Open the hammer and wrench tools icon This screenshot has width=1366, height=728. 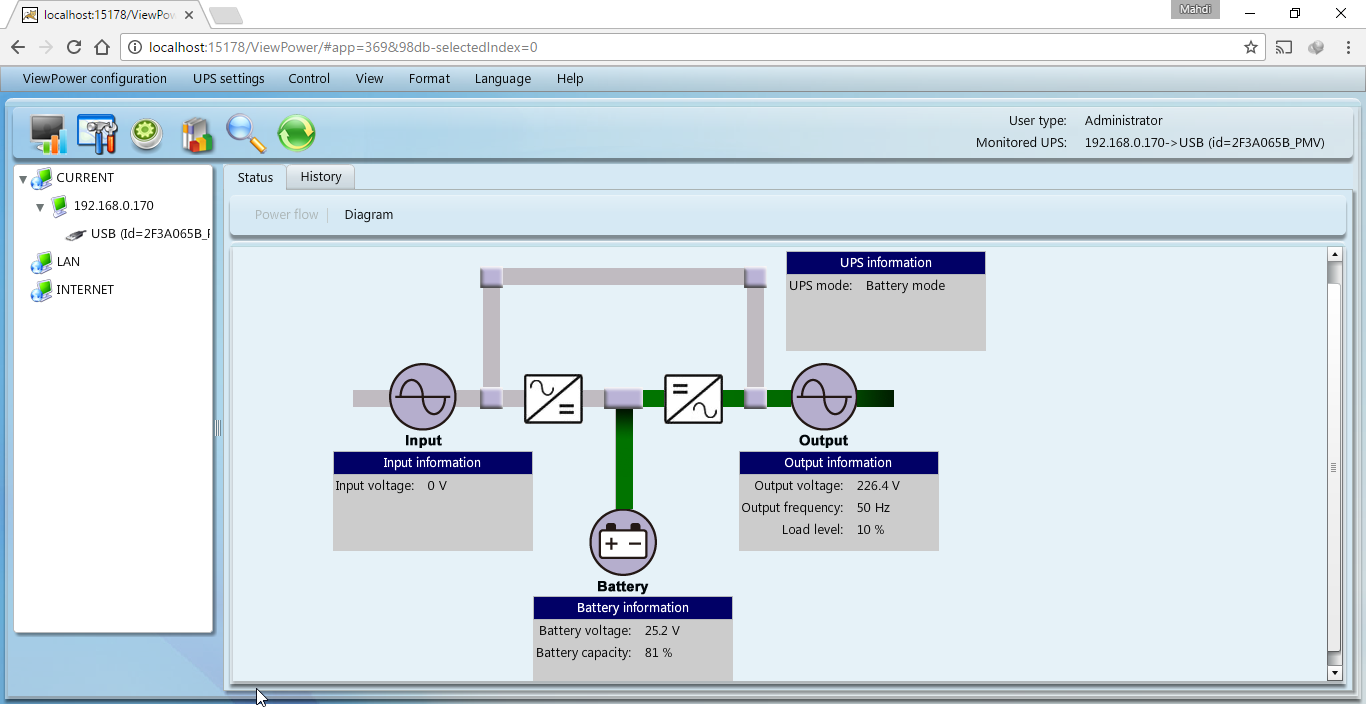coord(97,134)
